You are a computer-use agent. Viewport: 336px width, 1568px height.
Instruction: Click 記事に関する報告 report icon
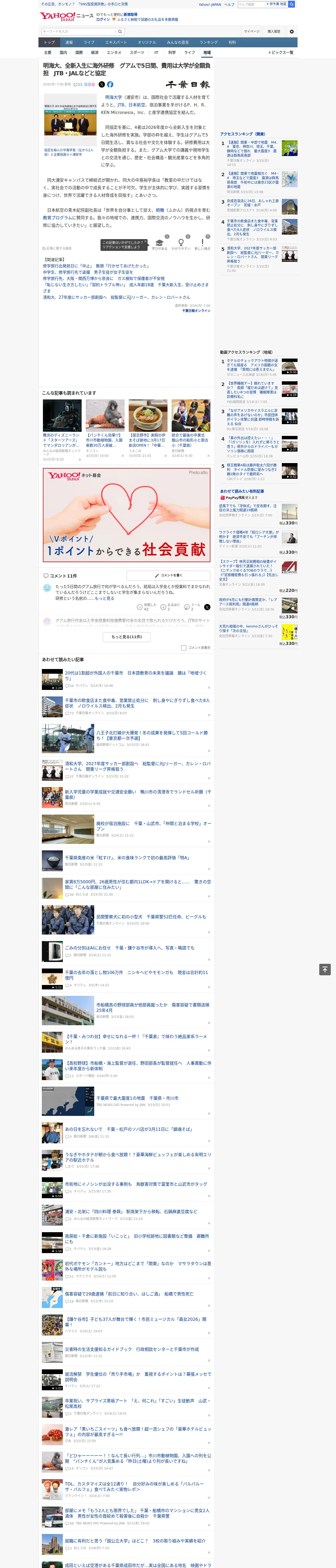57,248
